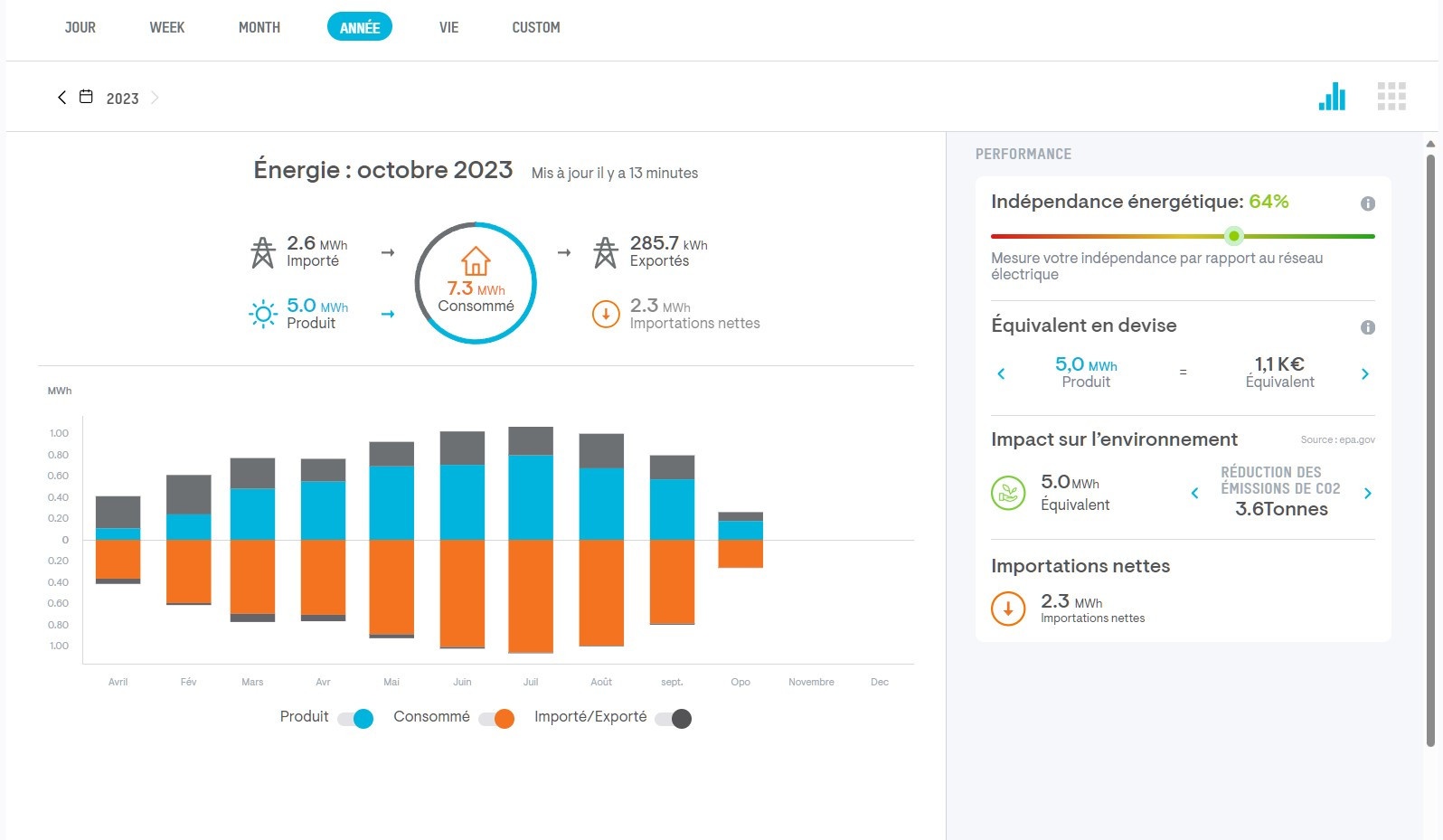Click info icon beside Équivalent en devise
This screenshot has width=1443, height=840.
click(1368, 327)
